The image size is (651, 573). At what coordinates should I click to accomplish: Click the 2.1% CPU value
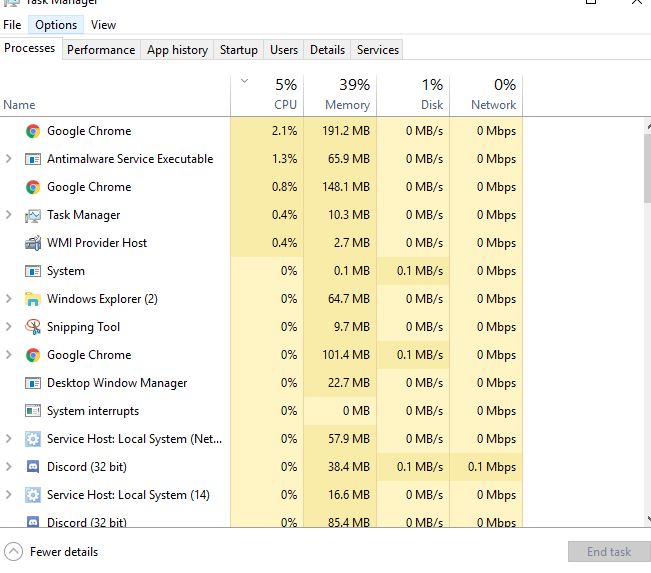coord(285,131)
